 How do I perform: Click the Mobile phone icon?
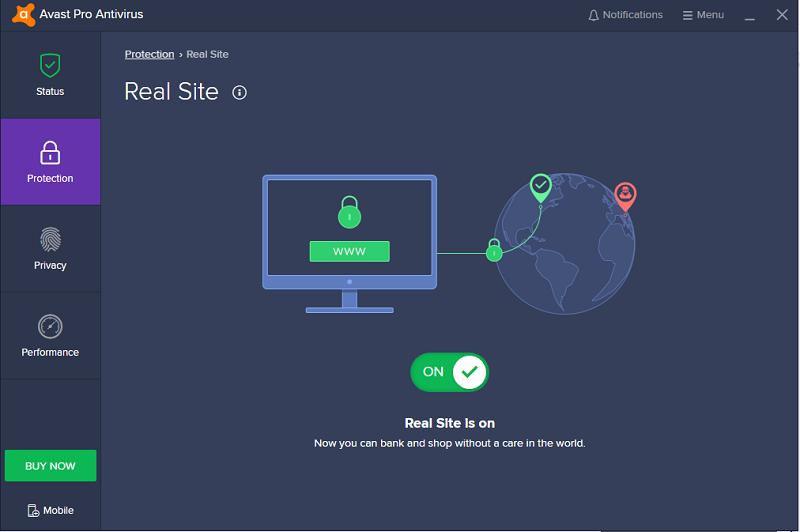click(x=33, y=510)
